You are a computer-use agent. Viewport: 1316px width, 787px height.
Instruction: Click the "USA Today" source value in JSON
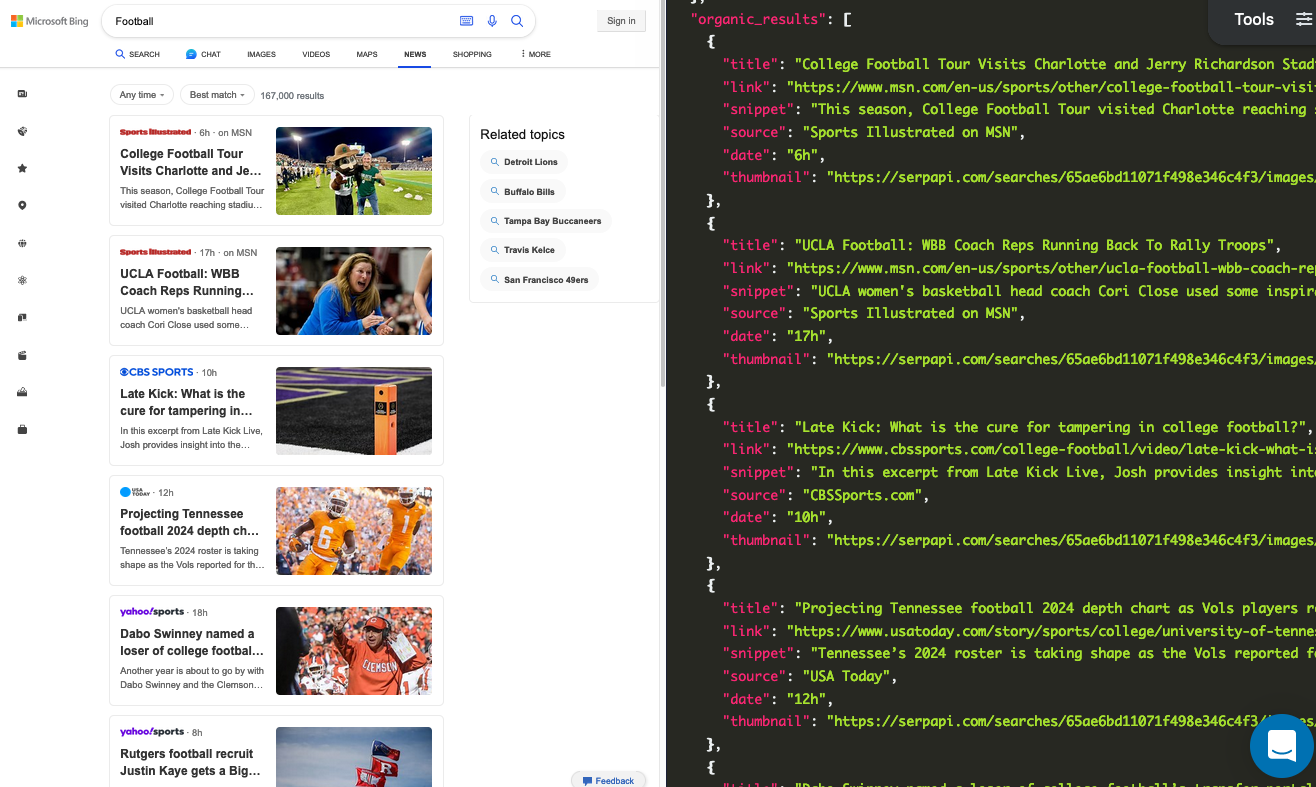(x=844, y=676)
